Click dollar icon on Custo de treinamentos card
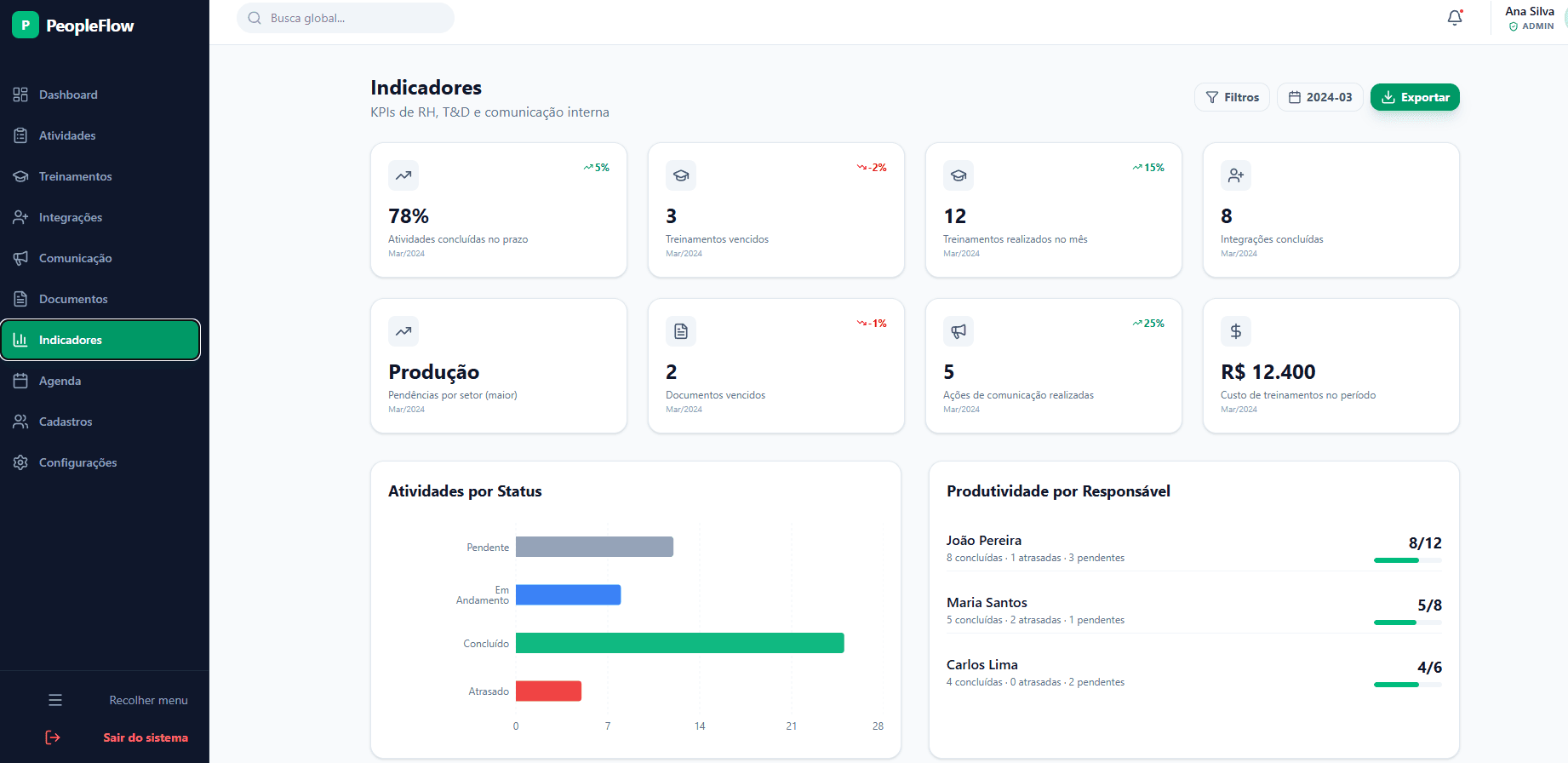This screenshot has width=1568, height=763. 1236,331
